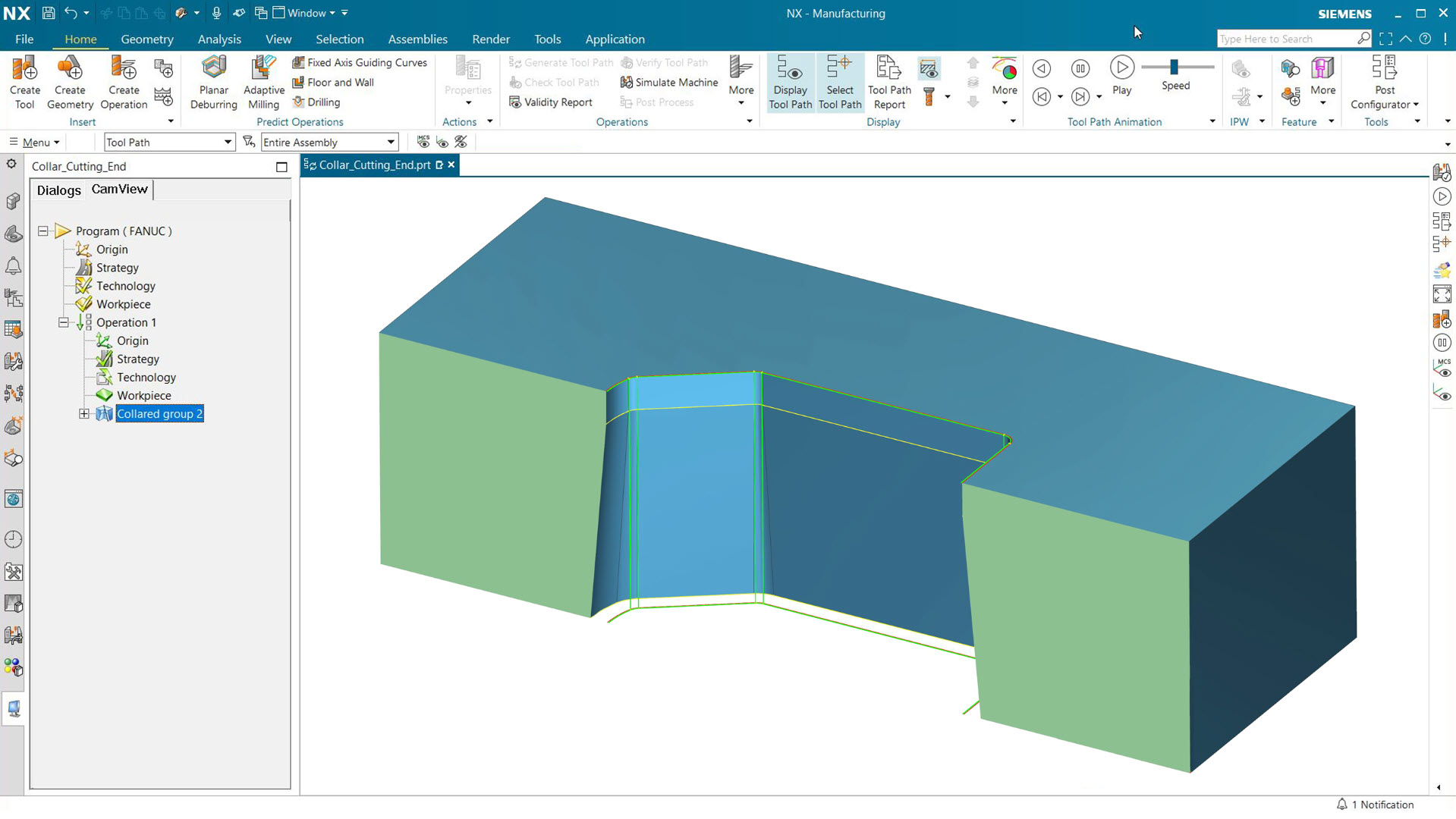Click the Play button in Tool Path Animation
1456x819 pixels.
pyautogui.click(x=1121, y=67)
